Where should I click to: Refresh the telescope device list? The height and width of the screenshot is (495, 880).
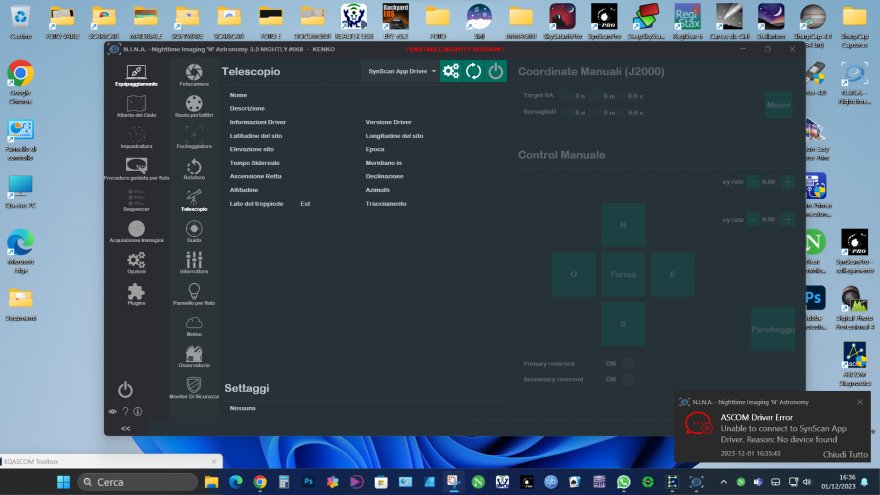(x=474, y=71)
